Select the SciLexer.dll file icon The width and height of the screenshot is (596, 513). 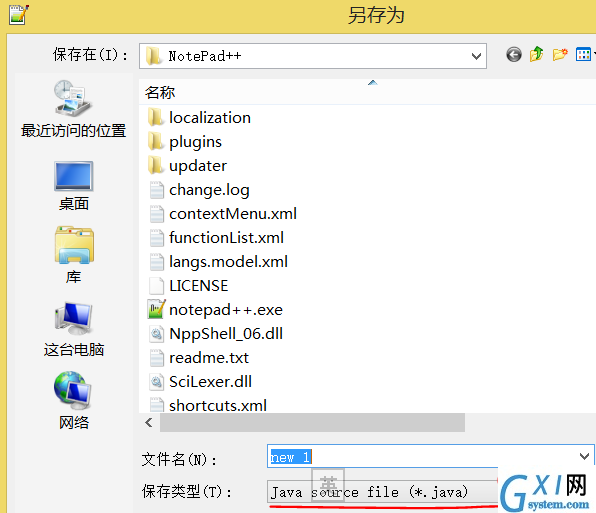coord(156,382)
